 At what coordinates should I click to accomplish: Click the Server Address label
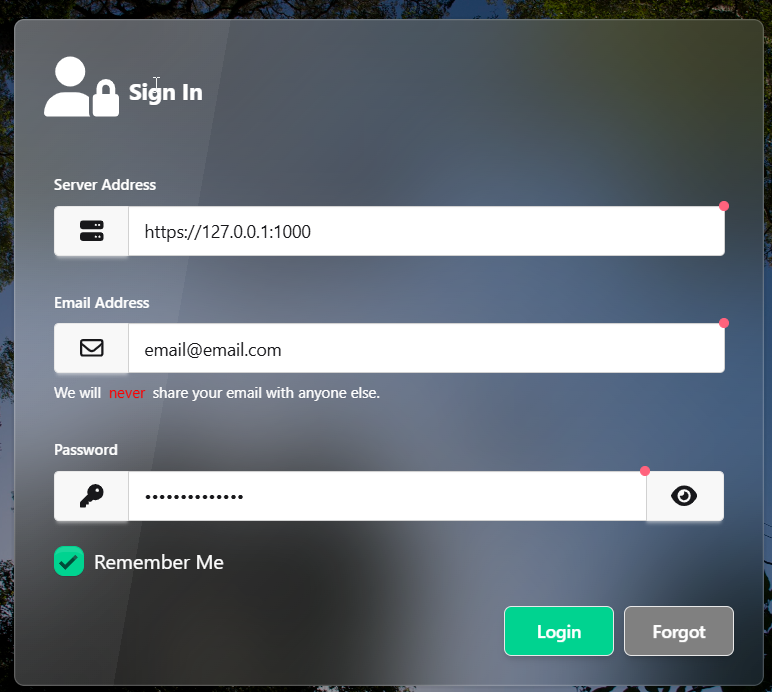[105, 185]
